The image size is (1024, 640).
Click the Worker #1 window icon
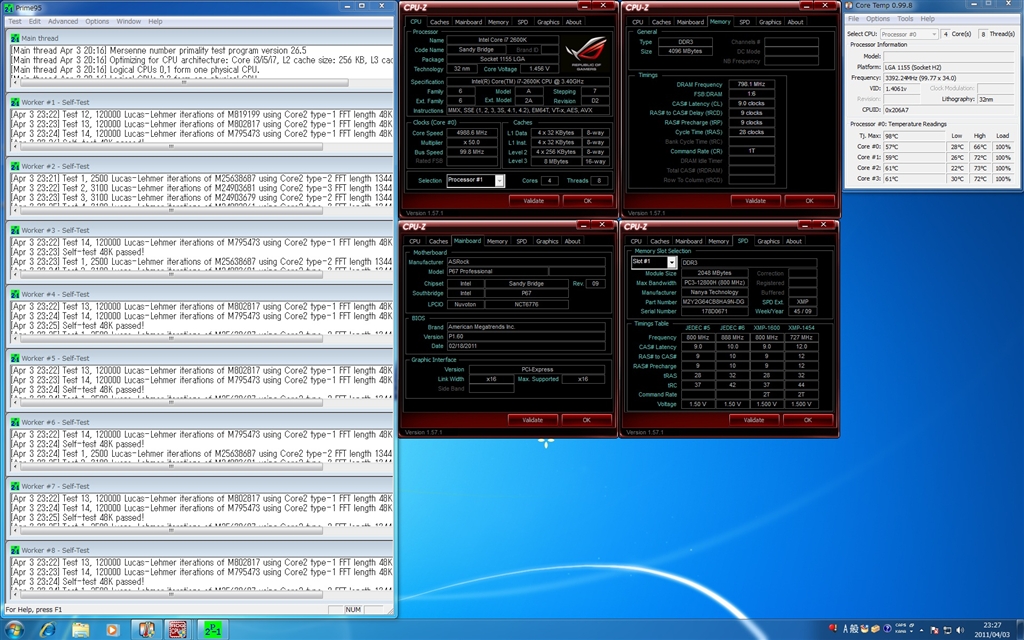[15, 102]
